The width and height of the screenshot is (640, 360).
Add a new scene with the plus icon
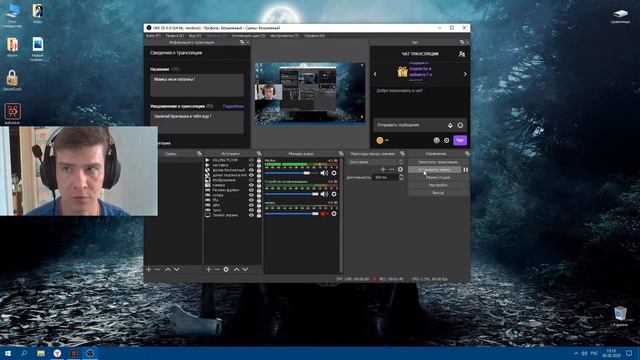click(x=149, y=269)
